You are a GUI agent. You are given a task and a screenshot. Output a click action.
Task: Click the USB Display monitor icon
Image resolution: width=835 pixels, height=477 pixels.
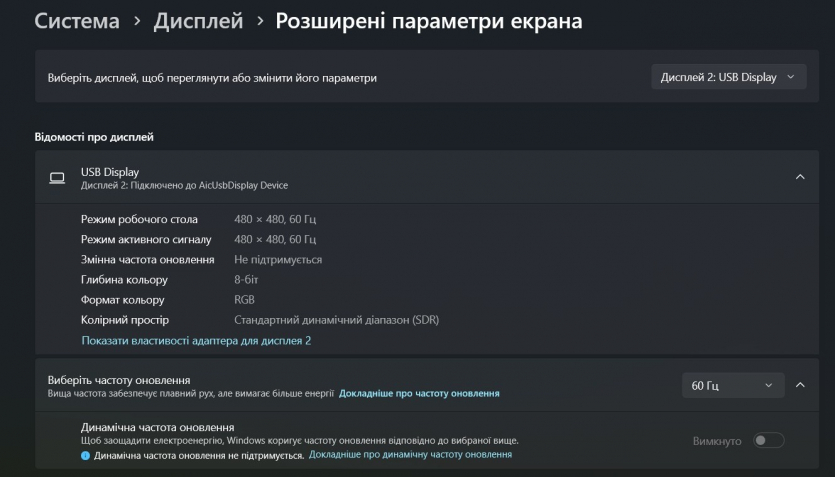[57, 178]
